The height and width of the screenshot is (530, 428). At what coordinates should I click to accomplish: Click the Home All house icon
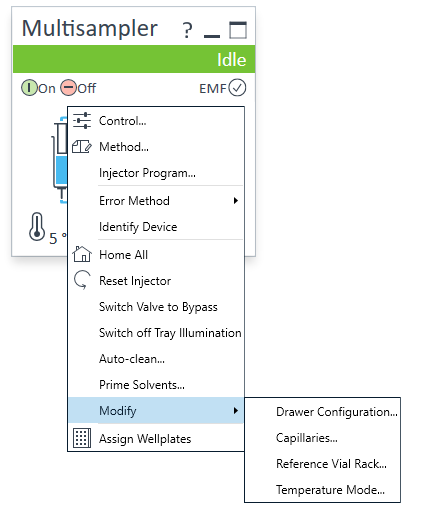coord(82,254)
